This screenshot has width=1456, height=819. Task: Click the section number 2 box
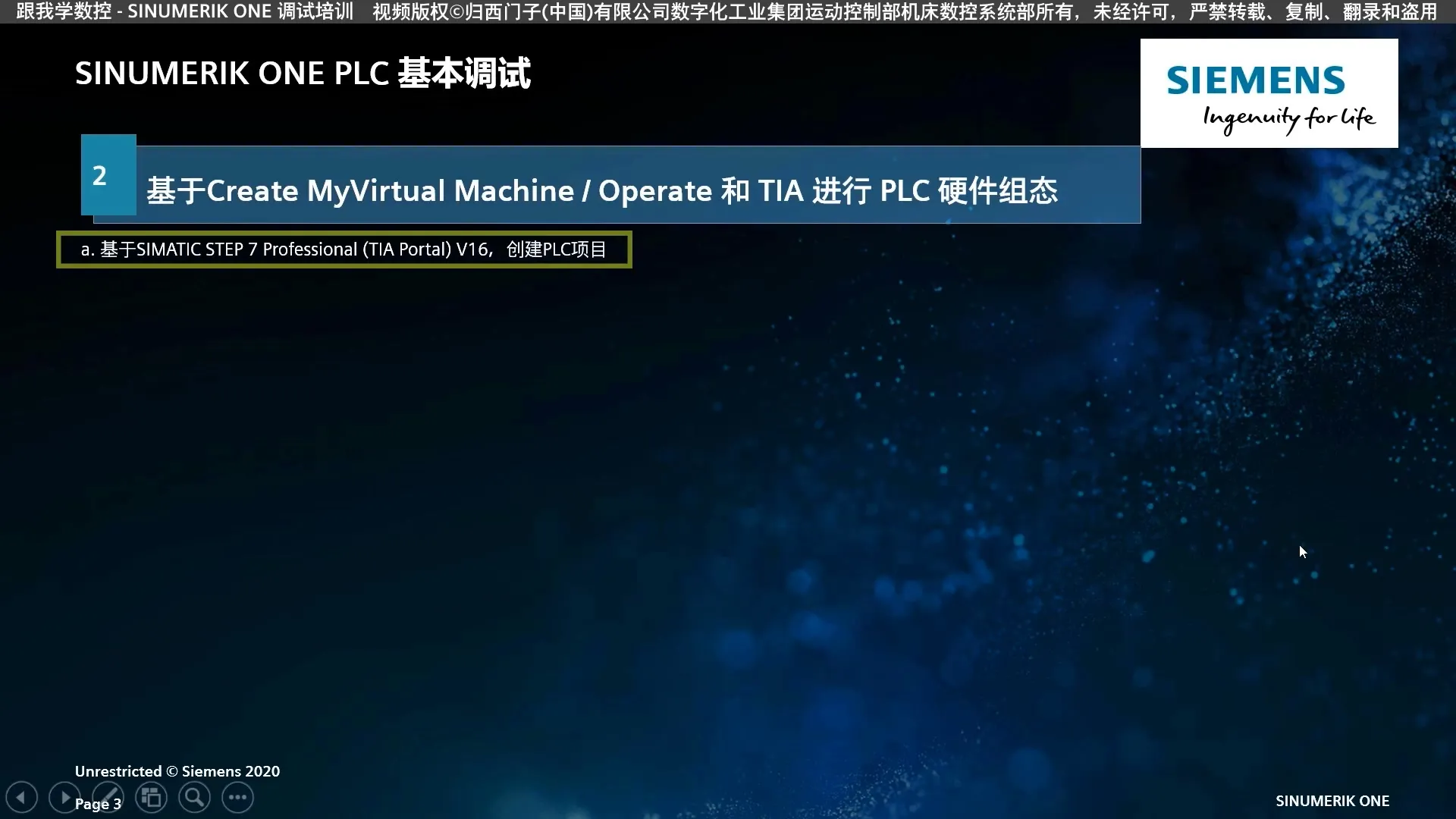point(108,175)
